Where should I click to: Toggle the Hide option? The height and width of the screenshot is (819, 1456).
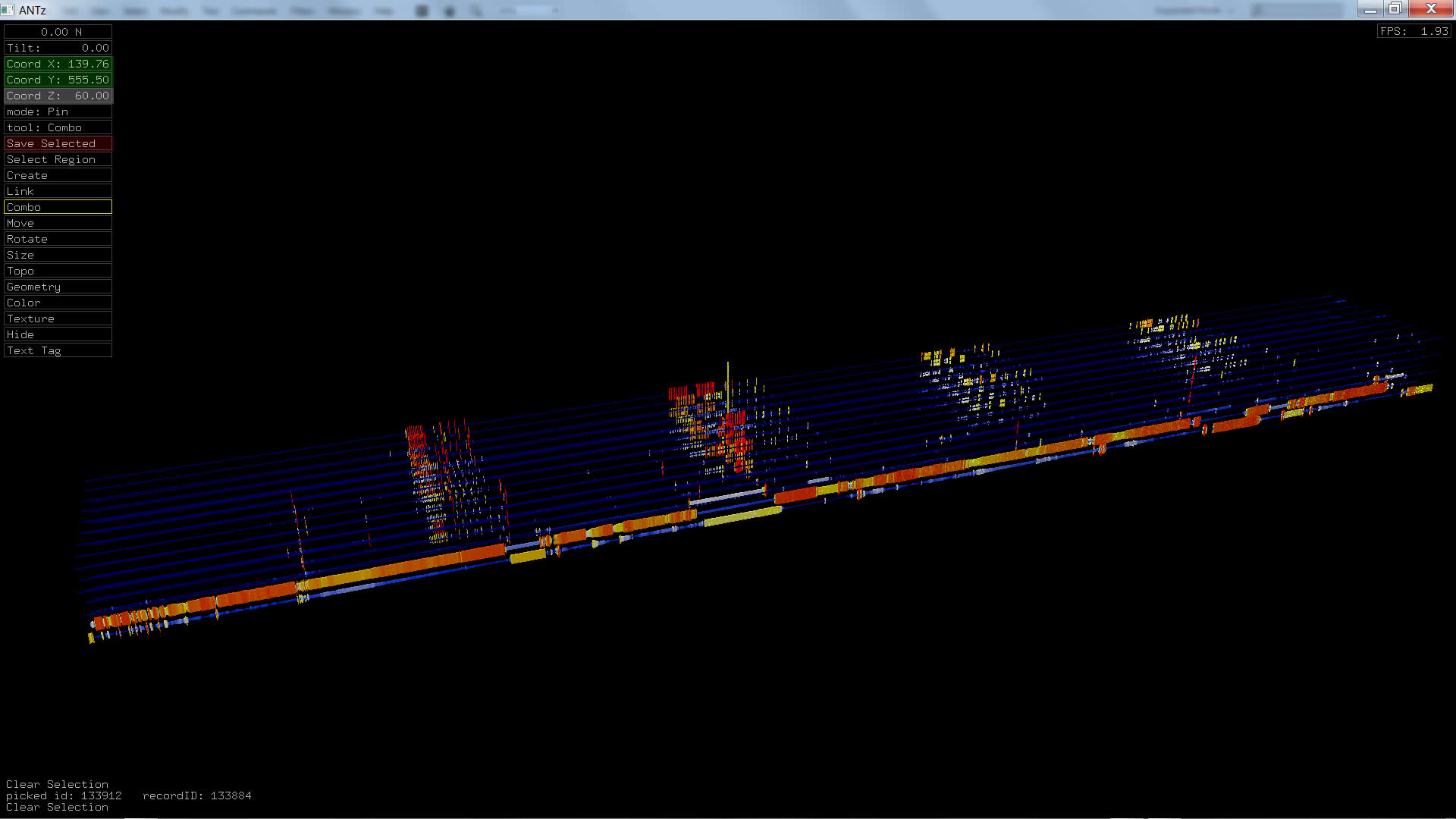coord(58,334)
